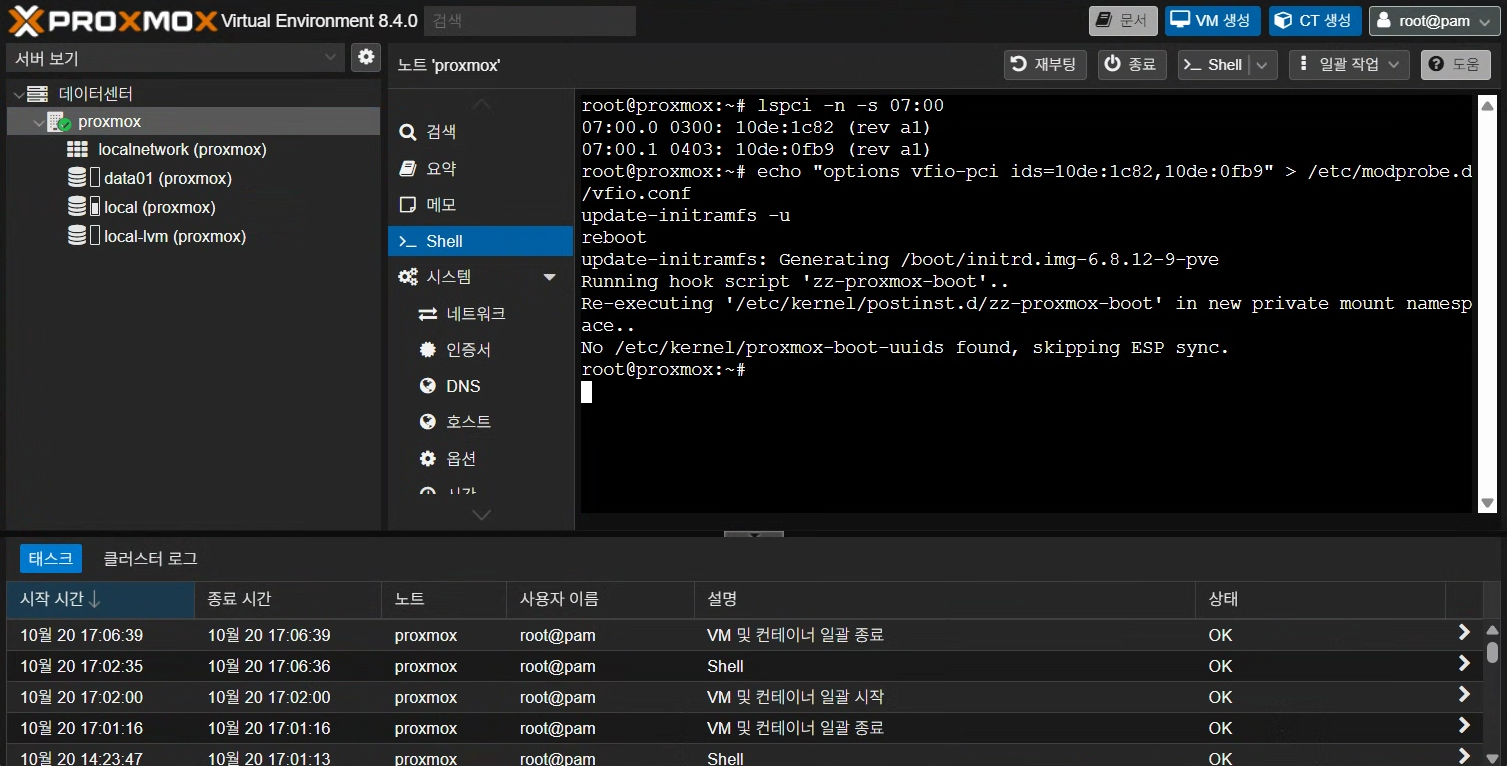Click the terminal scrollbar up arrow
This screenshot has width=1507, height=766.
[x=1487, y=105]
